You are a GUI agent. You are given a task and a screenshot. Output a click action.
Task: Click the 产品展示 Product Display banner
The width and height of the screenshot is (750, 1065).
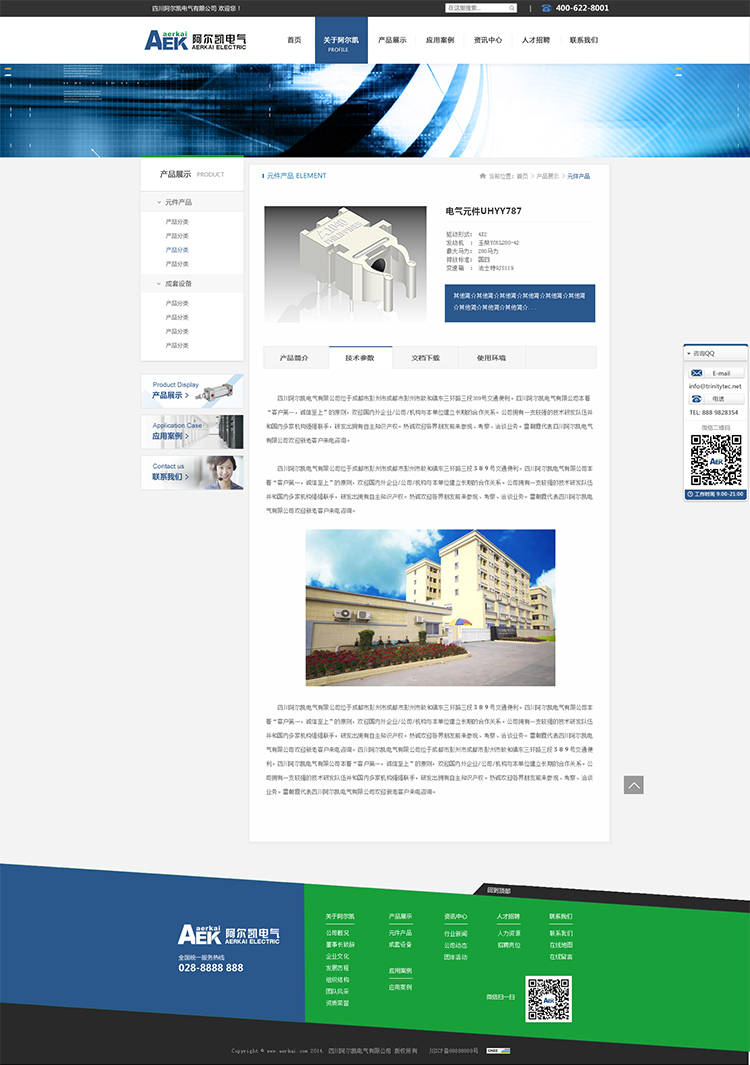tap(192, 390)
